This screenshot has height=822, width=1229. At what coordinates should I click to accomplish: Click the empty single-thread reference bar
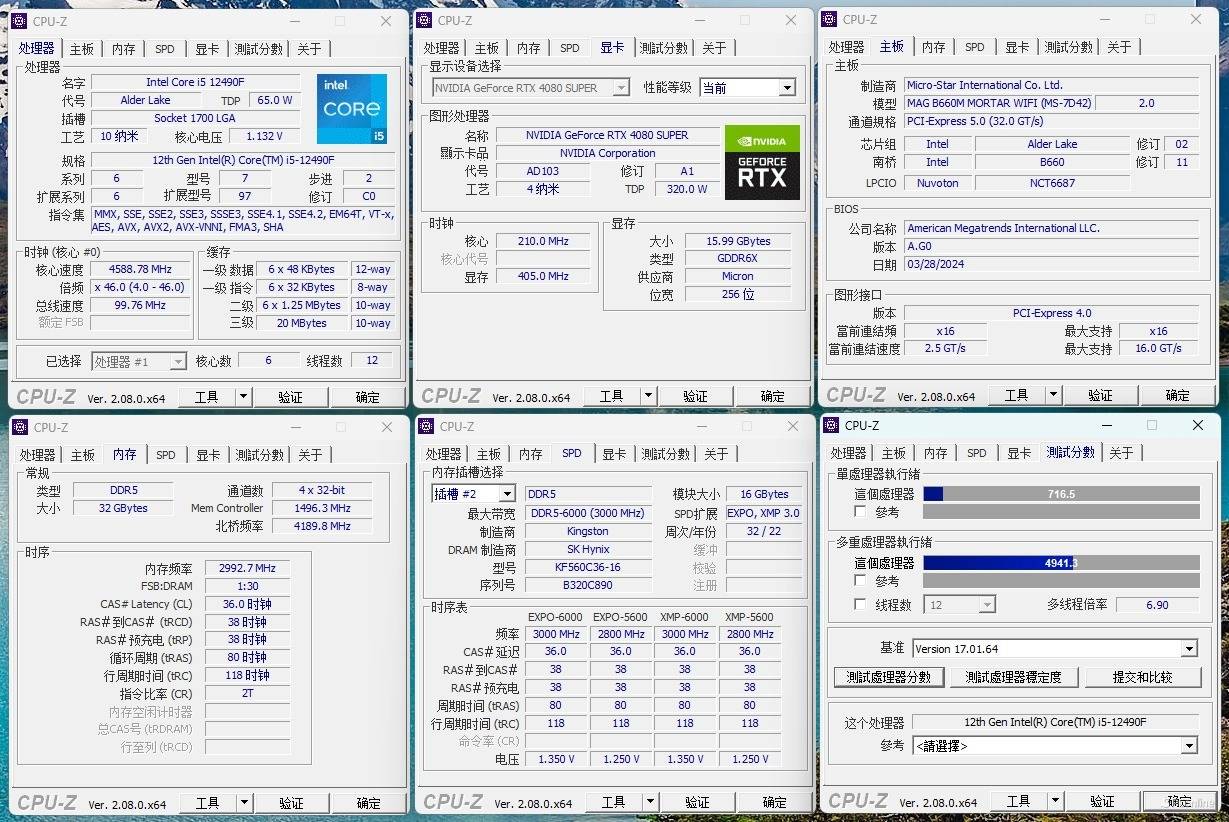[1062, 512]
